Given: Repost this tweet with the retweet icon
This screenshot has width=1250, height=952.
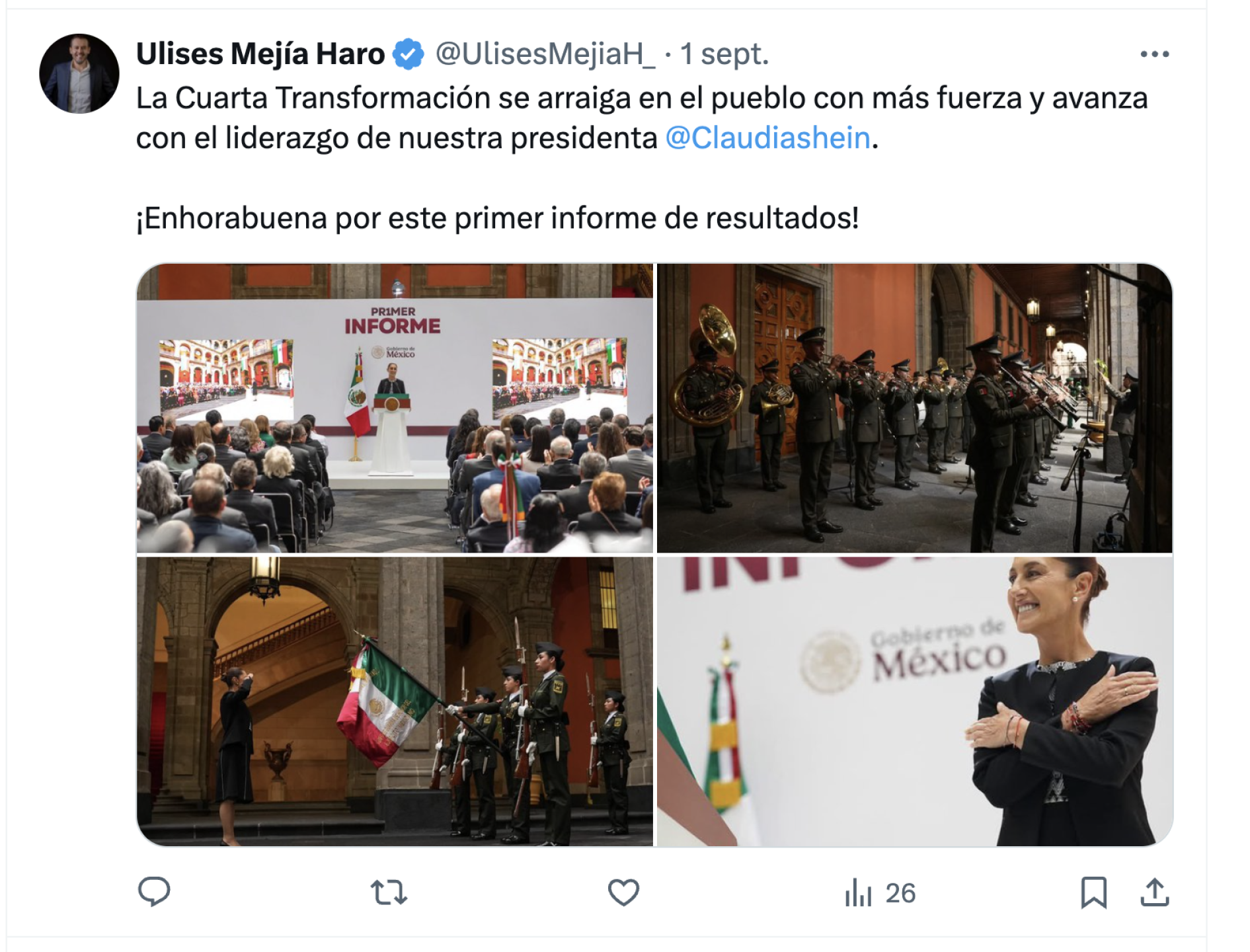Looking at the screenshot, I should click(x=389, y=892).
